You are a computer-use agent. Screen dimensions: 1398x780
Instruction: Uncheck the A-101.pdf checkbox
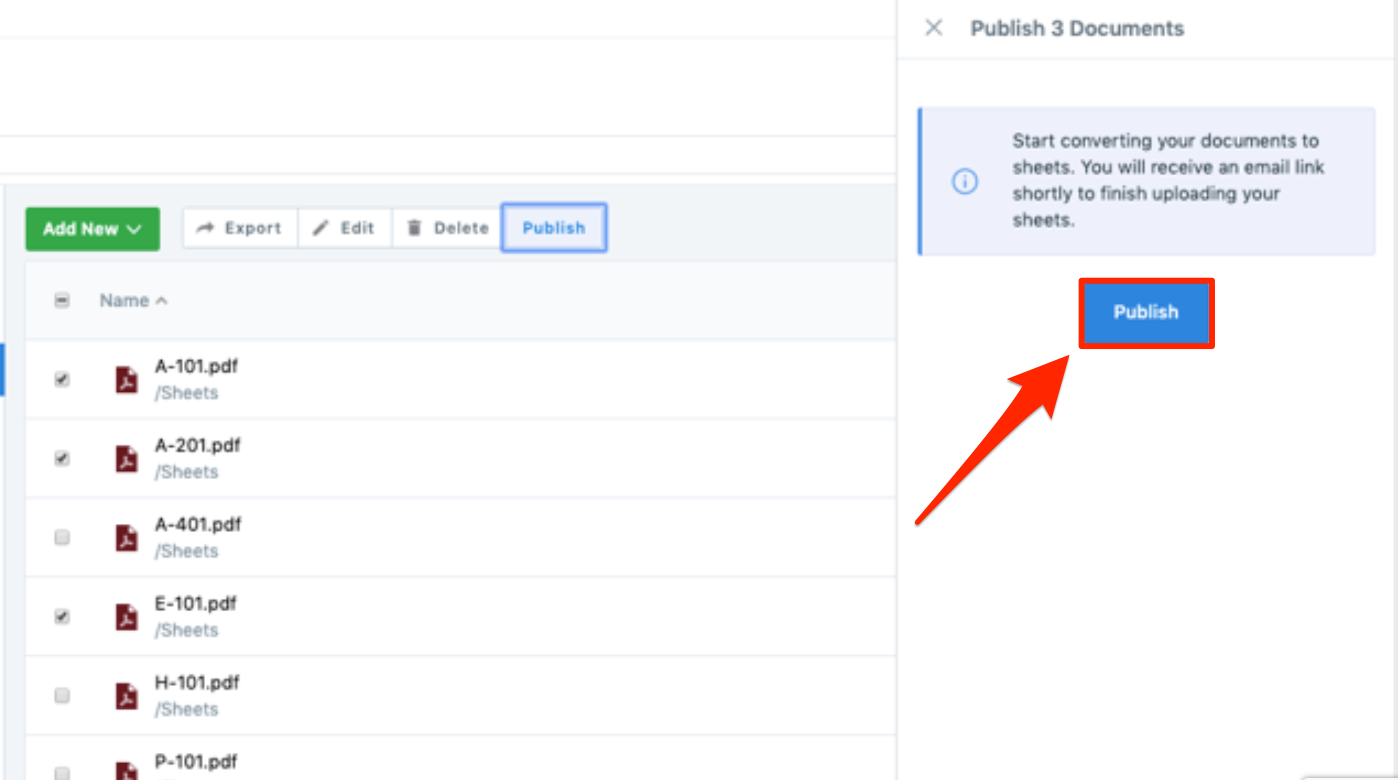(62, 379)
